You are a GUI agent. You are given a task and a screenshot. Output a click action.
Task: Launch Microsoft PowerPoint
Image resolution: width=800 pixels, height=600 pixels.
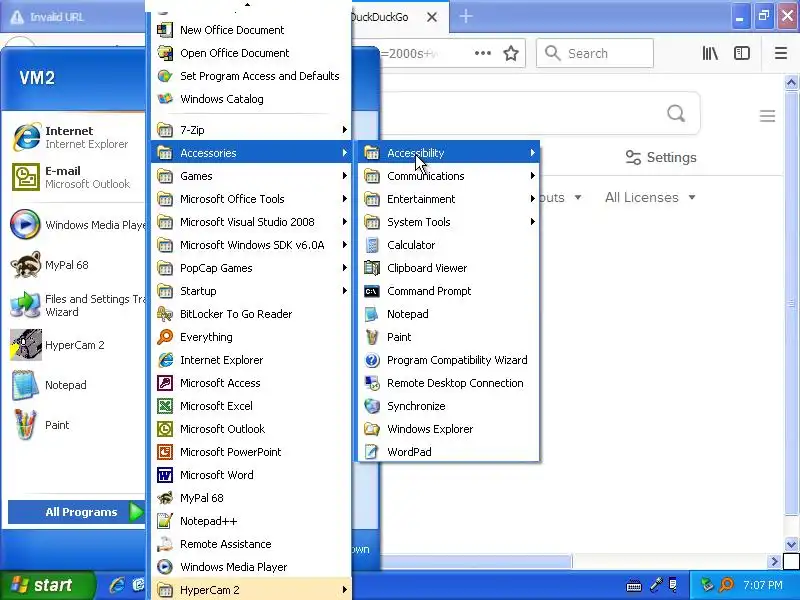pyautogui.click(x=251, y=452)
